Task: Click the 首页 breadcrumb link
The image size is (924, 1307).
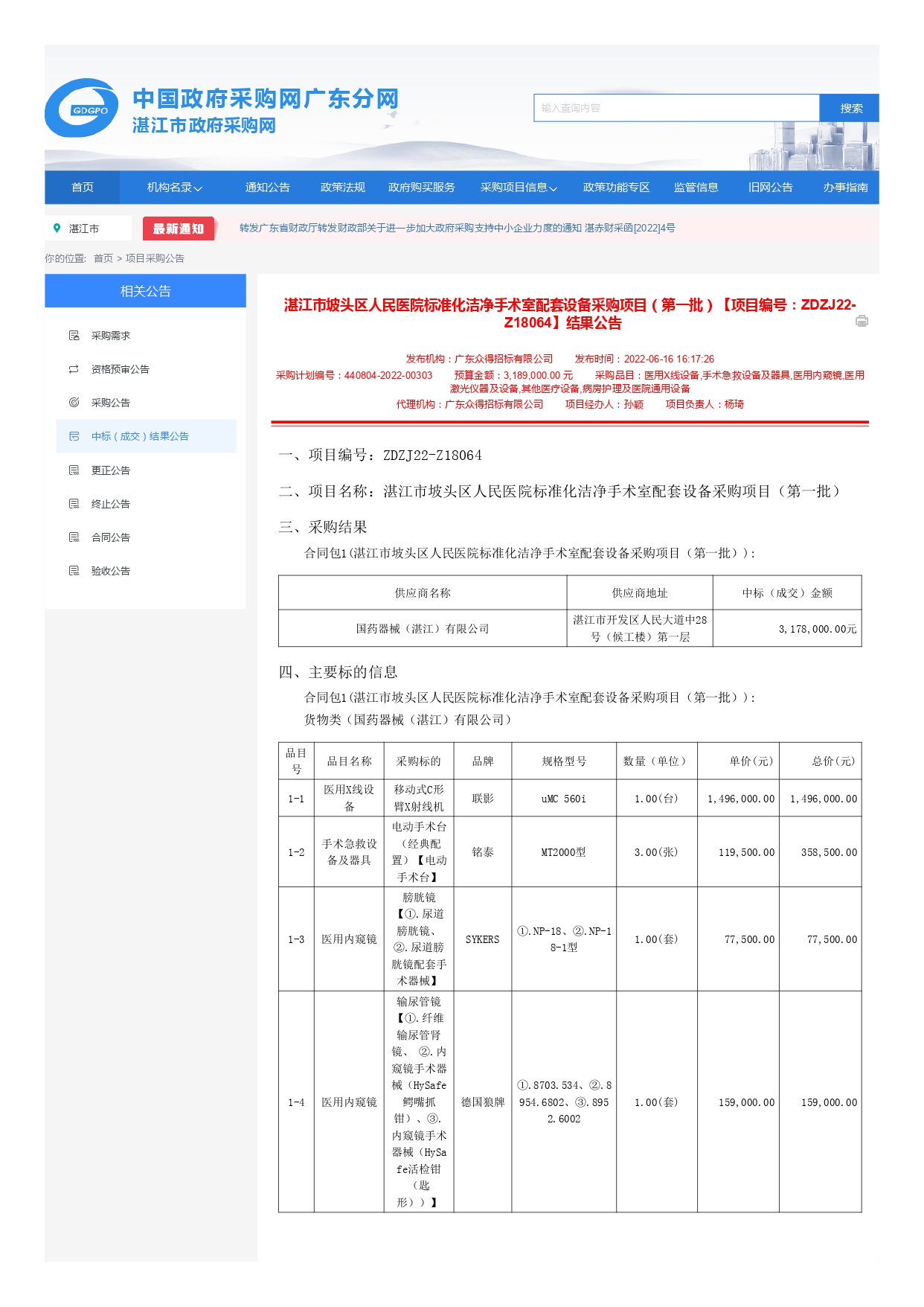Action: [x=103, y=258]
